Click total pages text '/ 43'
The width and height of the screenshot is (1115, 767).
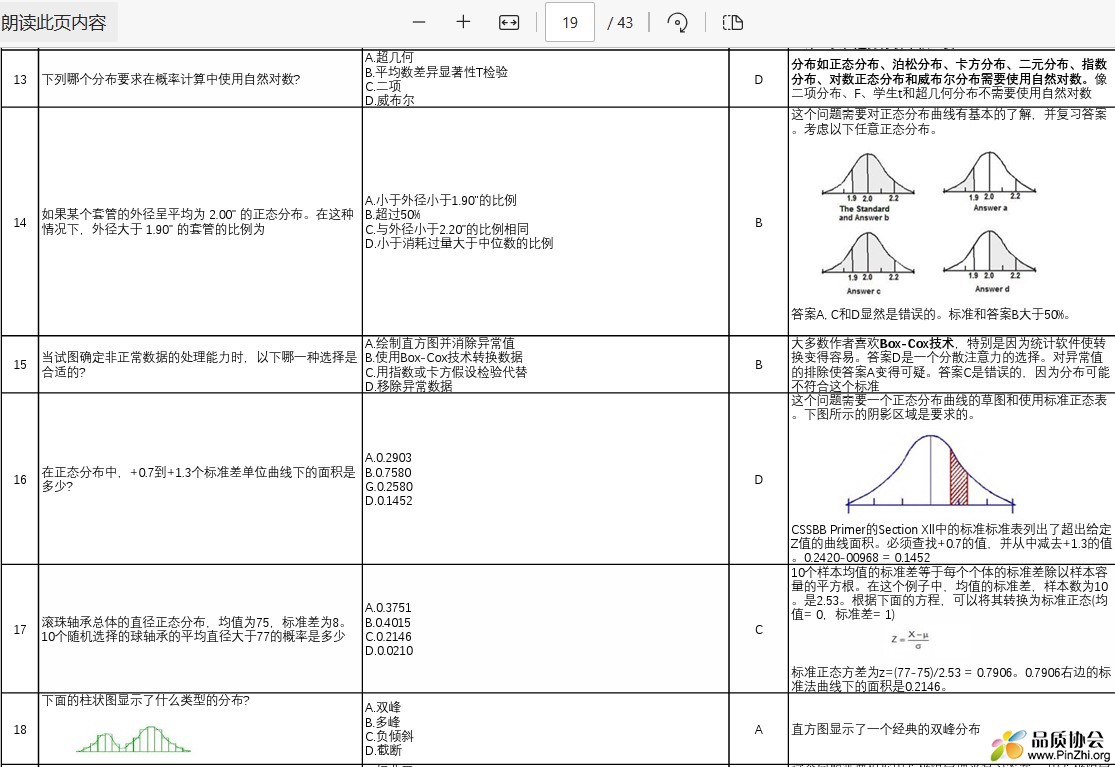(620, 23)
